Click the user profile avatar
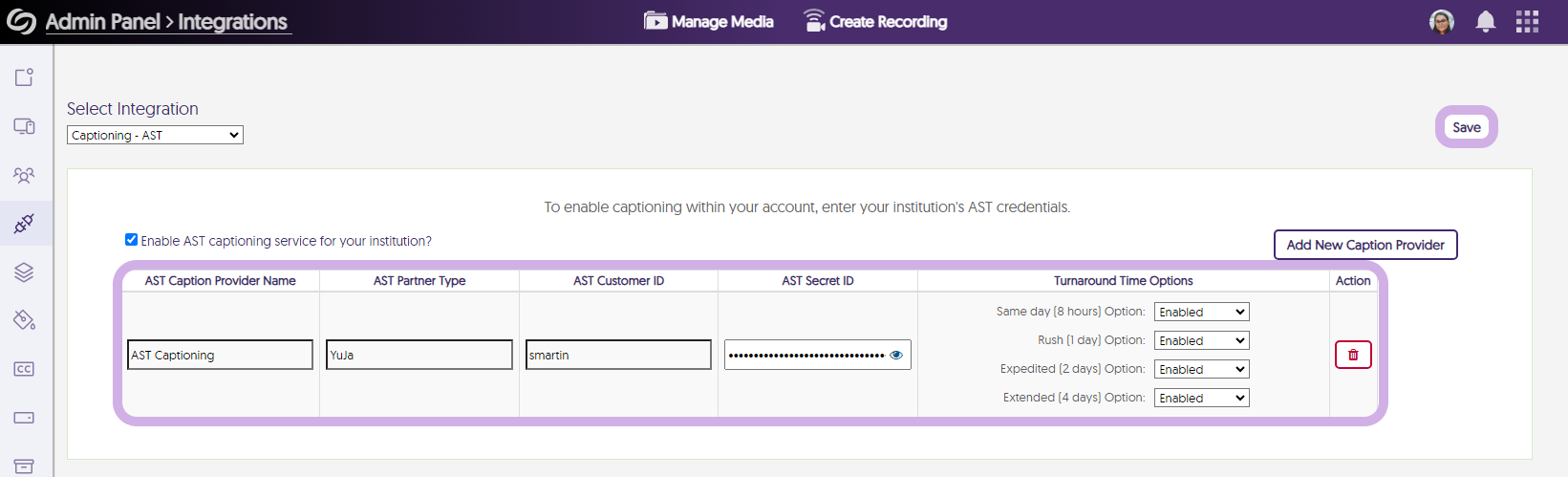 coord(1442,22)
